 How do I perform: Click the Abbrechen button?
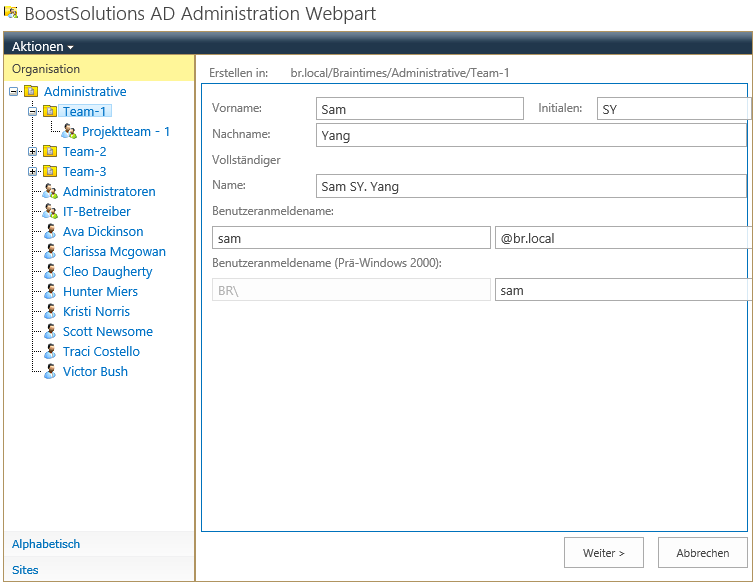pos(703,553)
